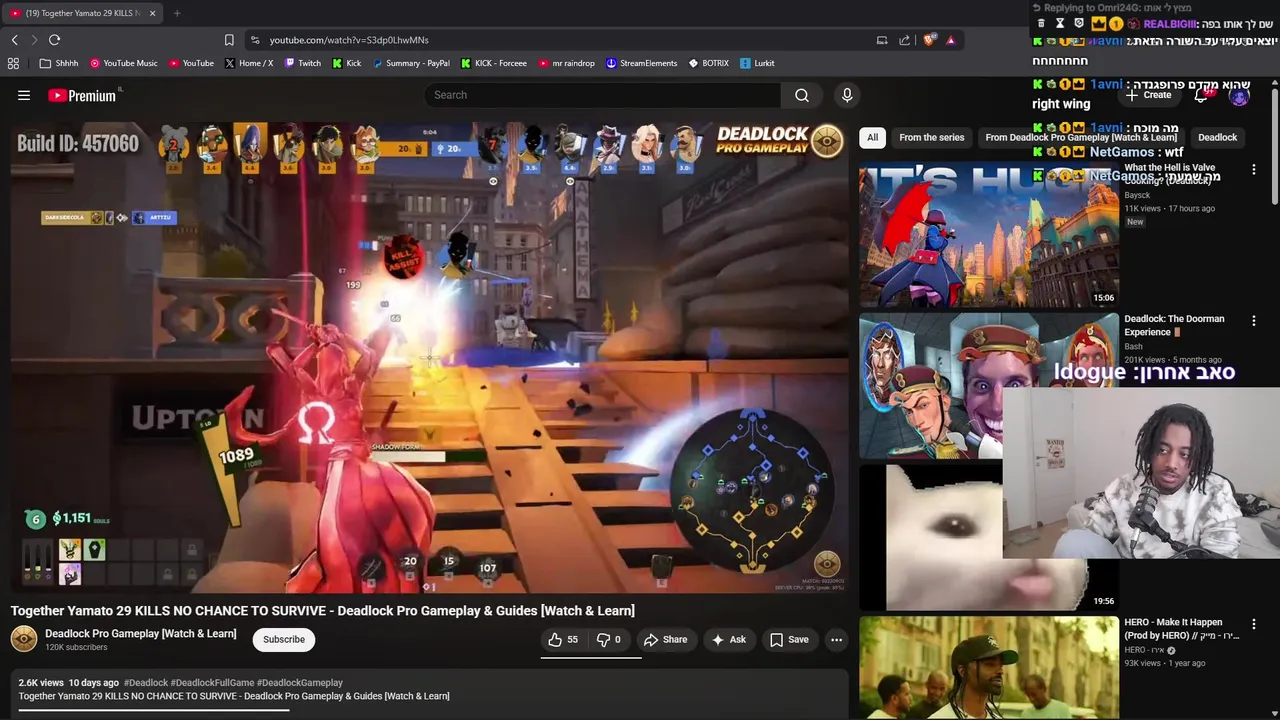Click the search magnifier button
Screen dimensions: 1280x720
(801, 95)
